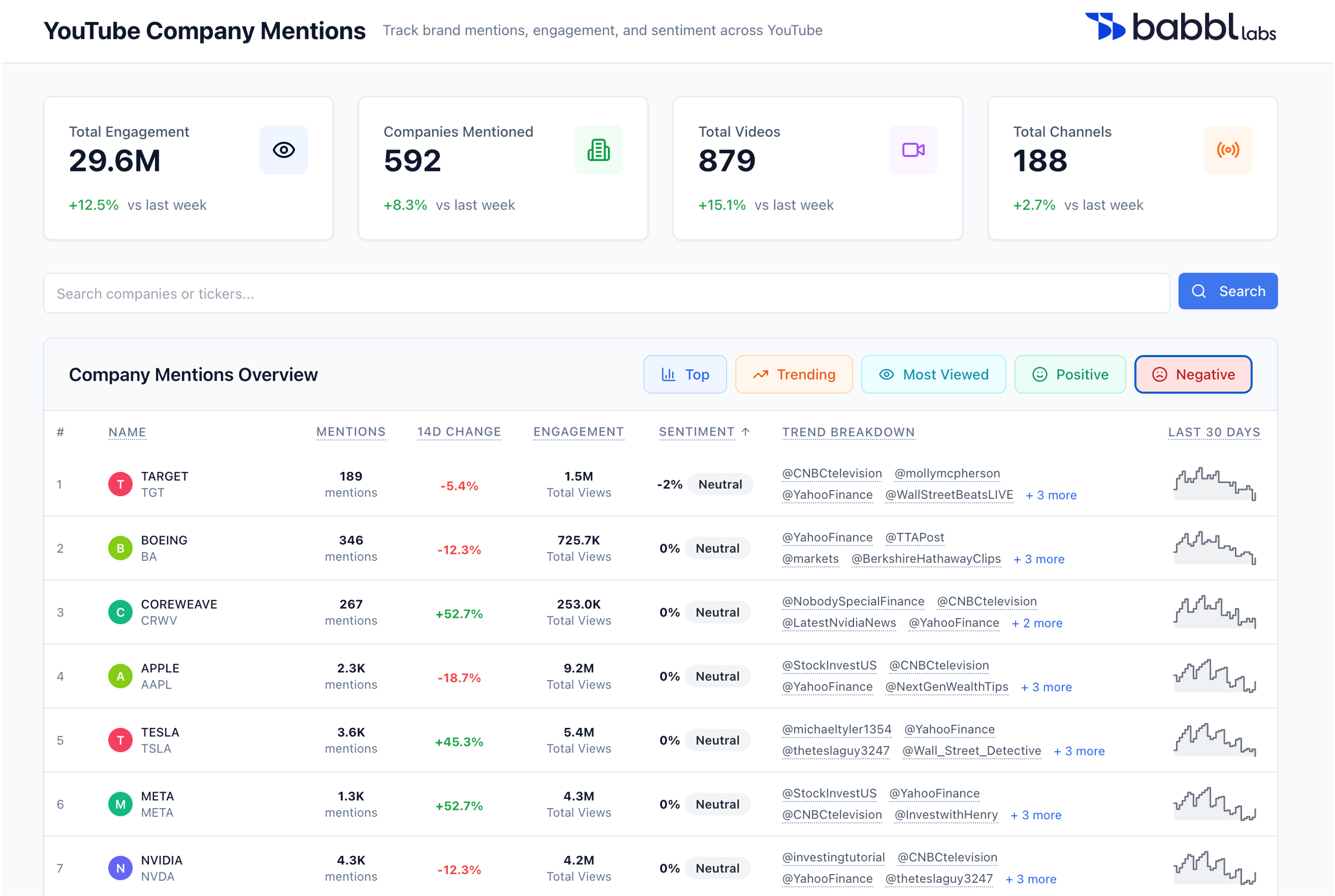Click the eye icon in Total Engagement card

coord(284,150)
